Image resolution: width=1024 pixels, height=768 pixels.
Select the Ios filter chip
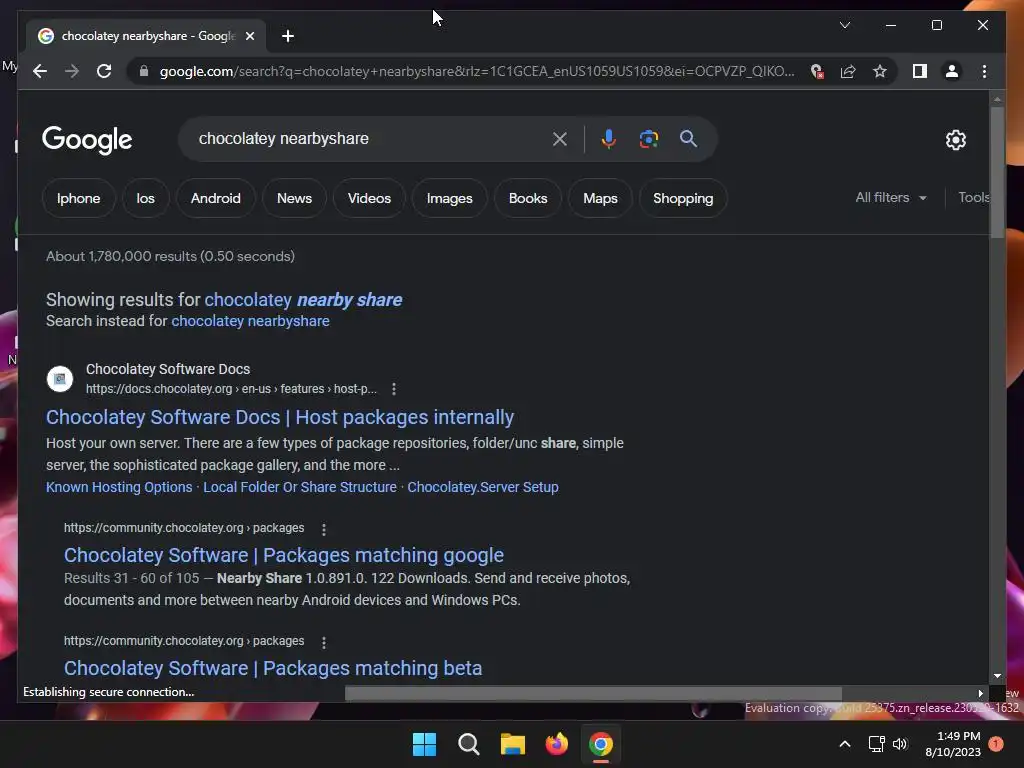click(x=145, y=199)
